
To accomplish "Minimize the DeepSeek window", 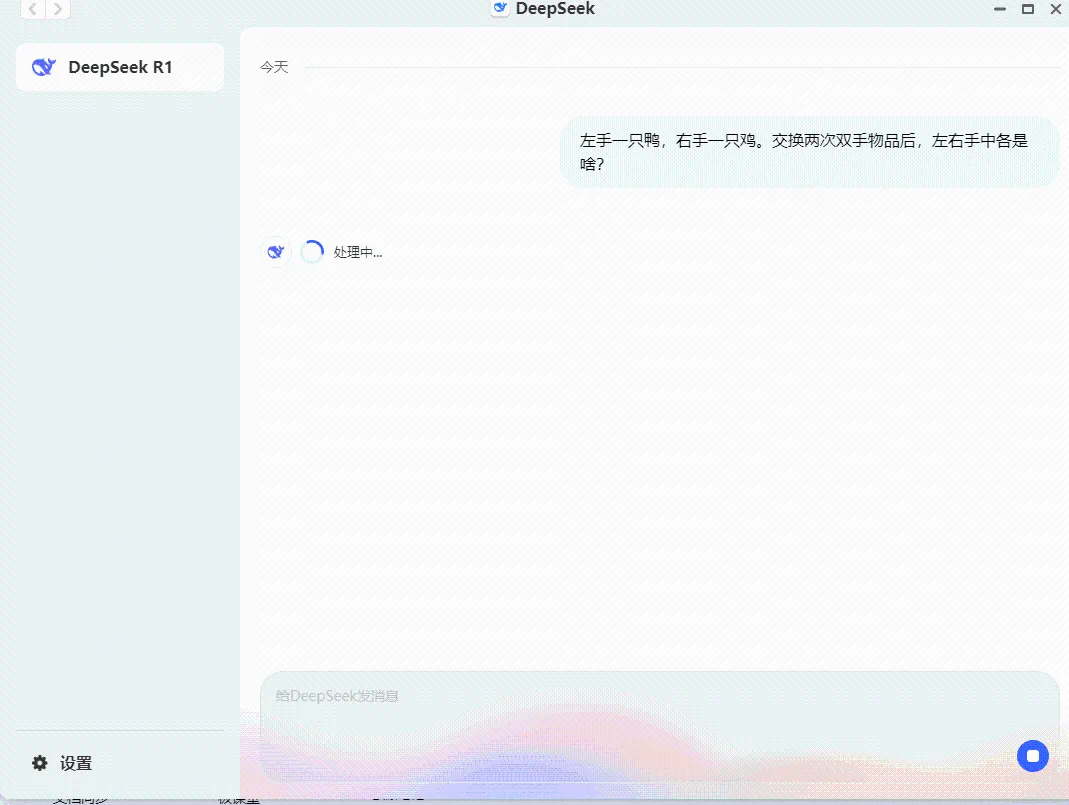I will click(999, 9).
